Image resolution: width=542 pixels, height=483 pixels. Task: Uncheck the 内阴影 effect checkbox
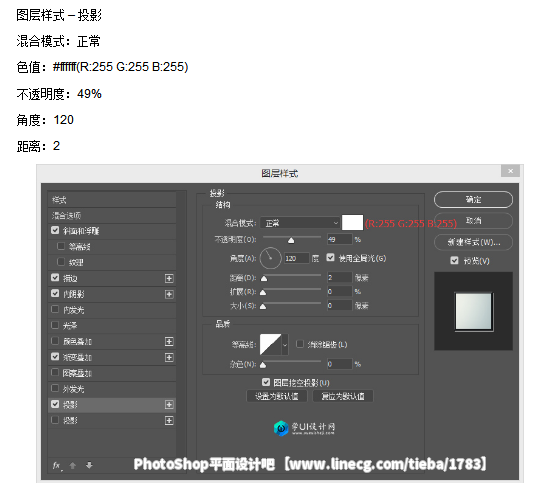[55, 294]
